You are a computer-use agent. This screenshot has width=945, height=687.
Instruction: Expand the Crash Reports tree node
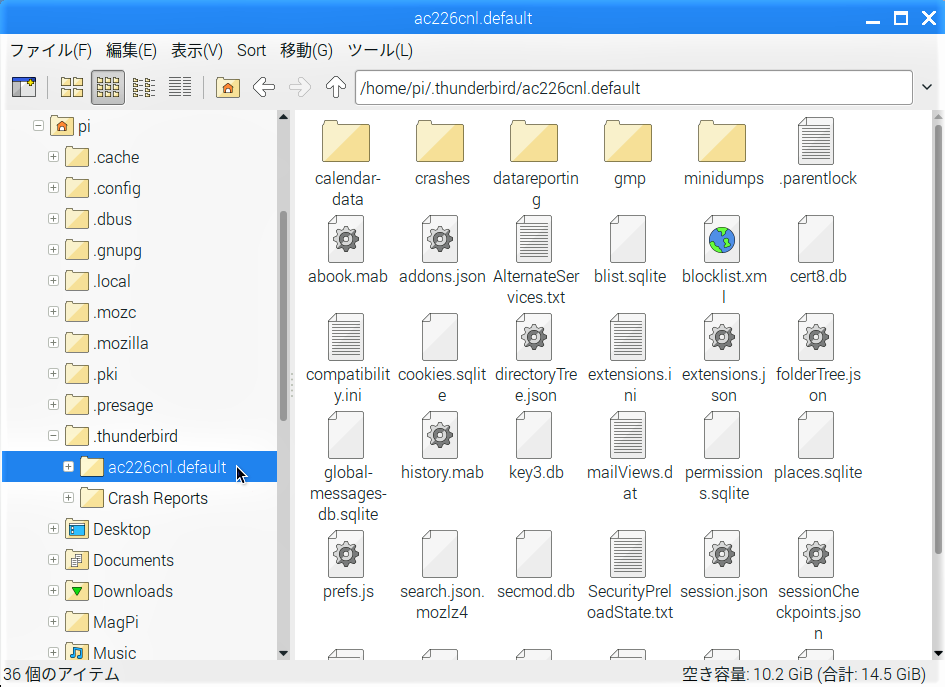(68, 497)
